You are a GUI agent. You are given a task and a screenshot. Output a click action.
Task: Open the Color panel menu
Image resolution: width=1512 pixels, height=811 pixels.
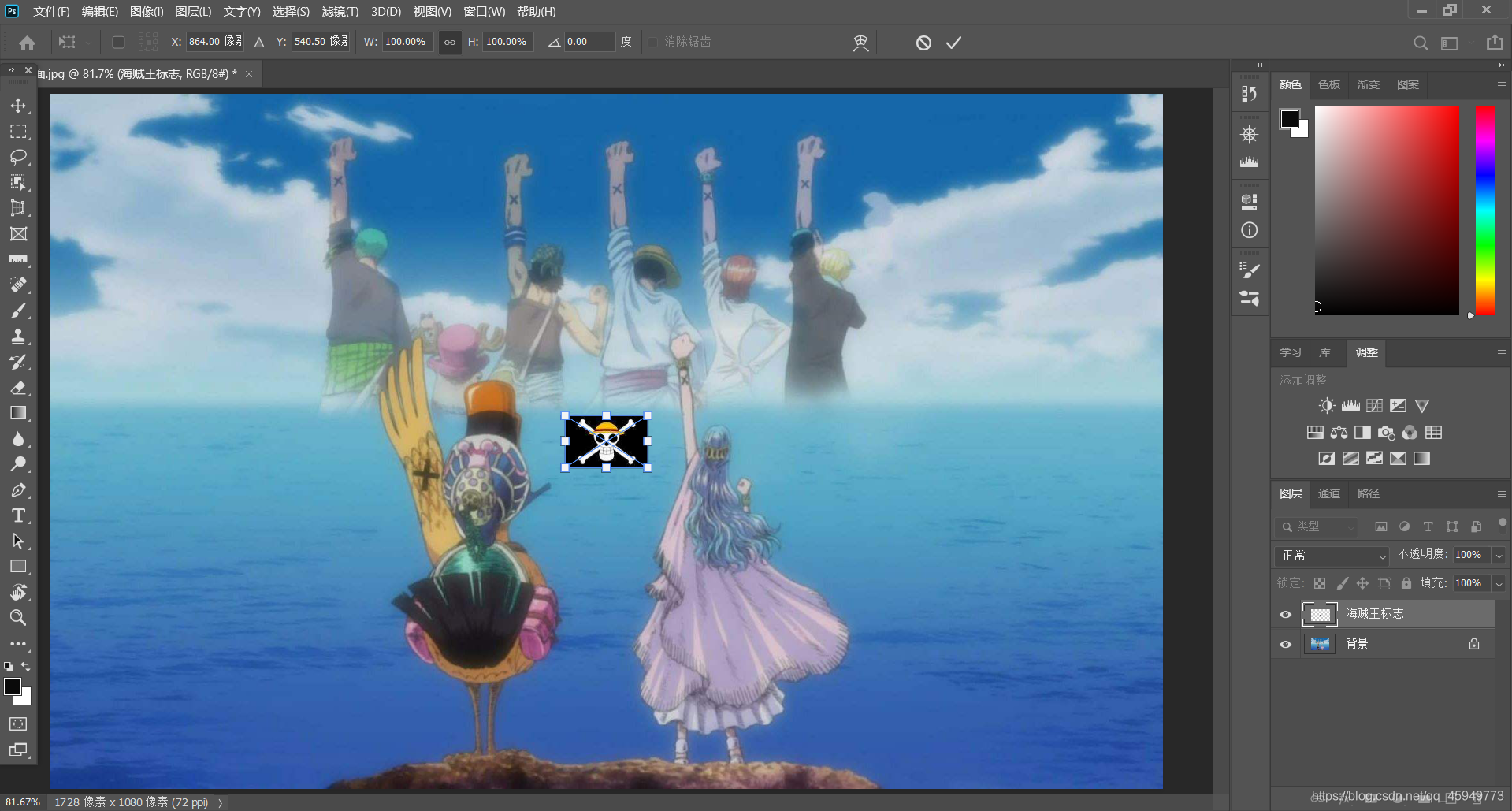tap(1501, 85)
